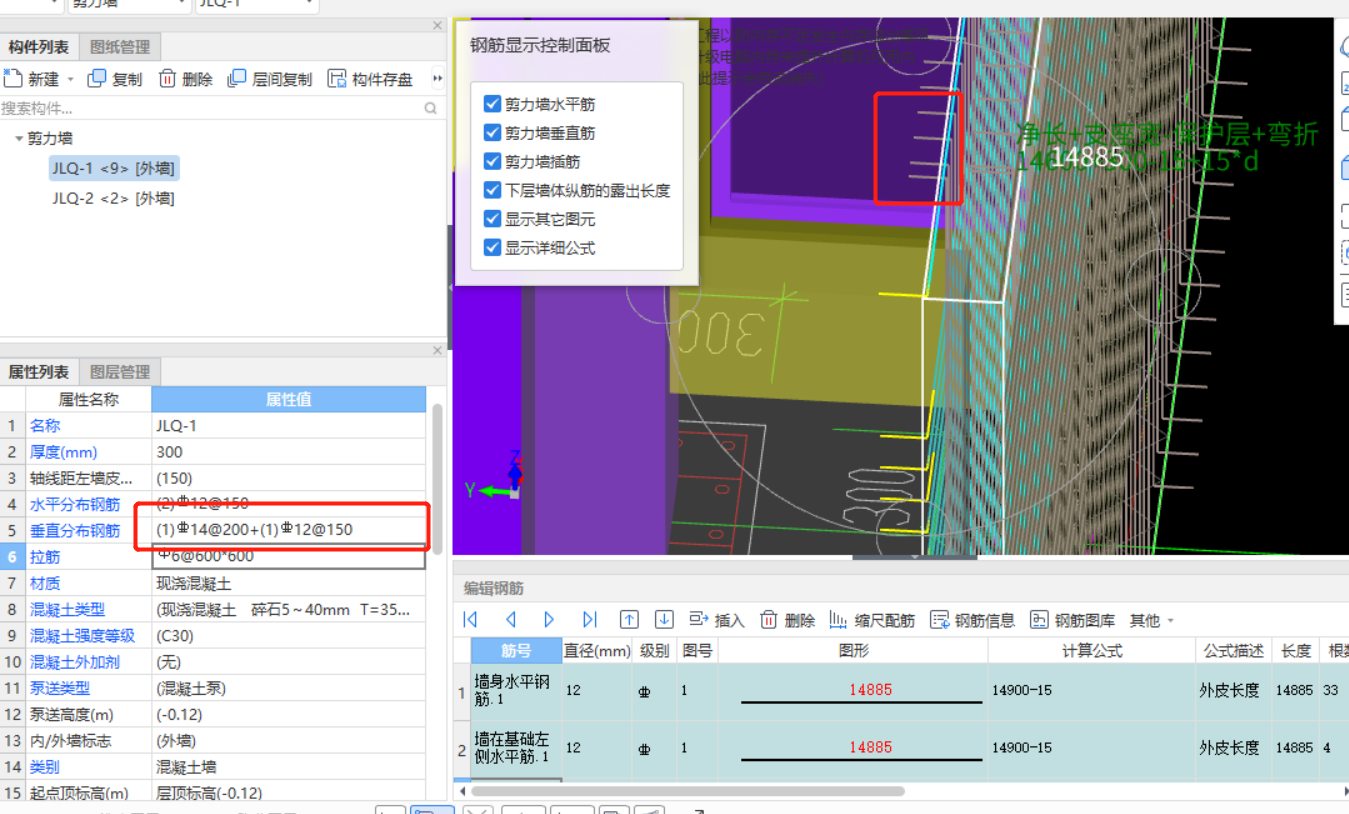Click the 泵送类型 property link
1349x814 pixels.
pyautogui.click(x=60, y=688)
